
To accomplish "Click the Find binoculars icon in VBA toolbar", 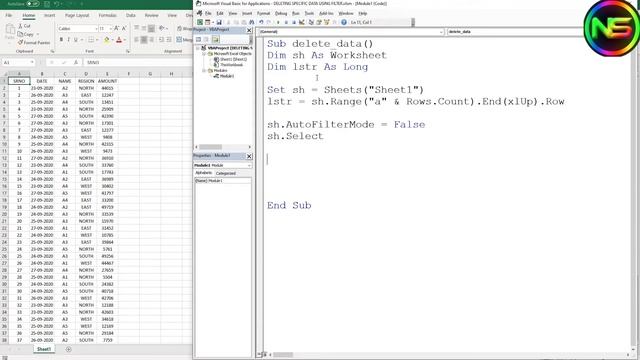I will tap(251, 22).
